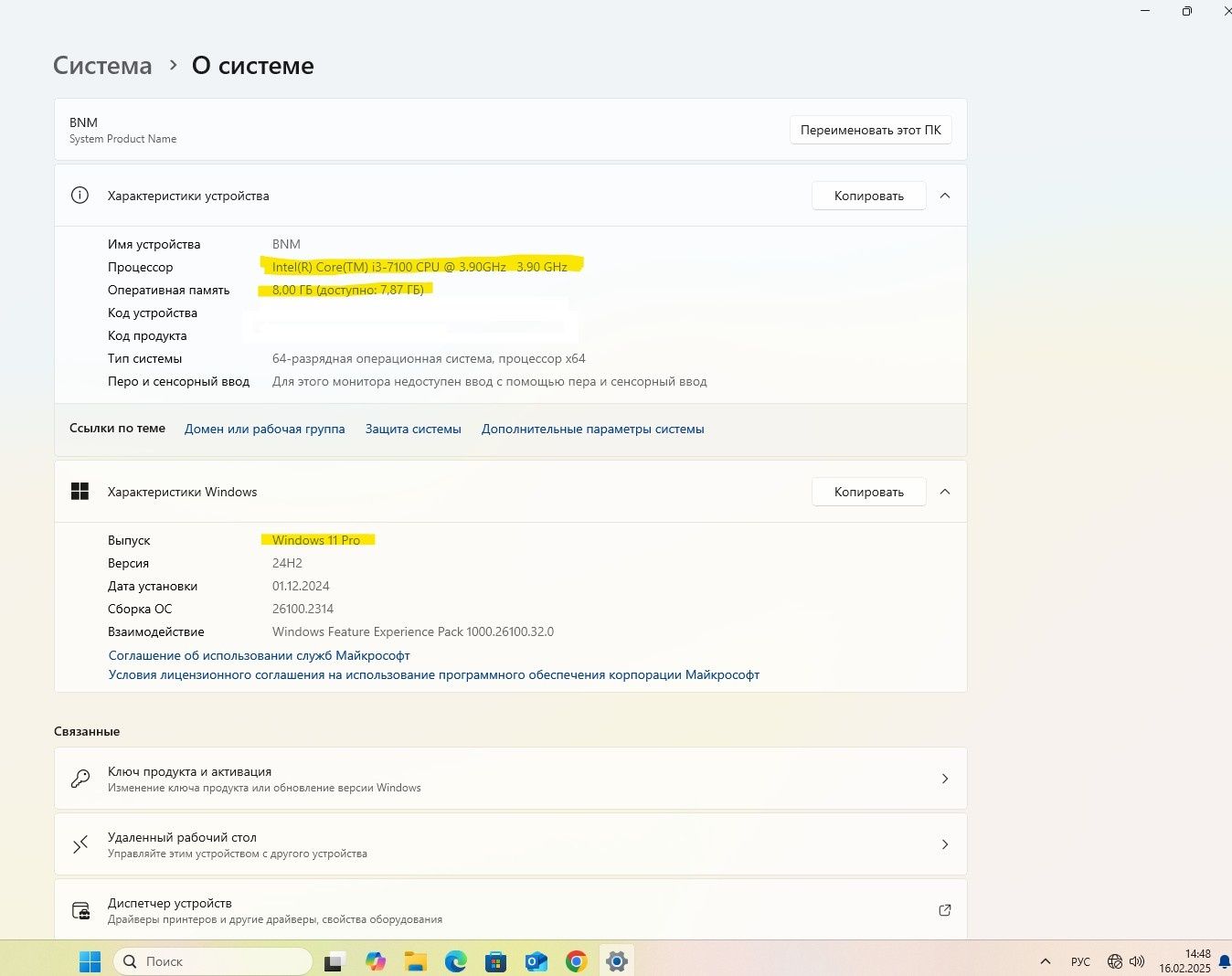The height and width of the screenshot is (976, 1232).
Task: Select the processor value Intel Core i3-7100
Action: [x=420, y=267]
